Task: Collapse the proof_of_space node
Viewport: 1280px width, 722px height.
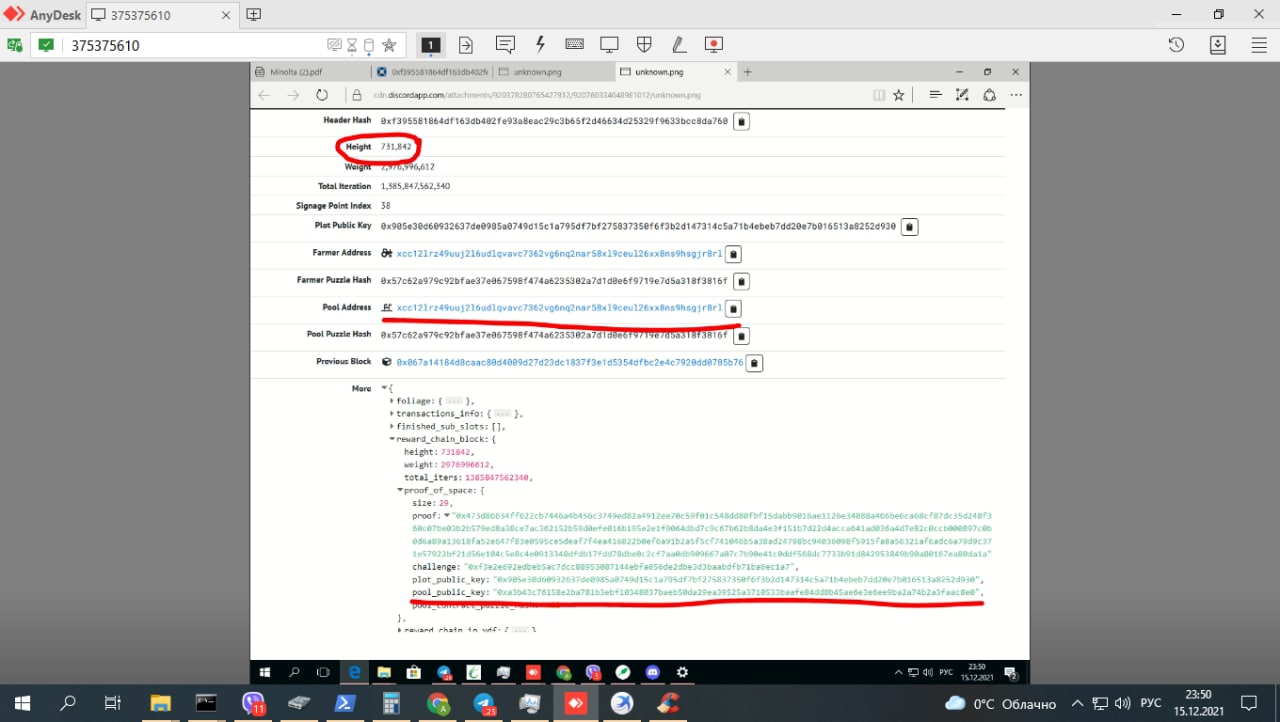Action: [x=400, y=490]
